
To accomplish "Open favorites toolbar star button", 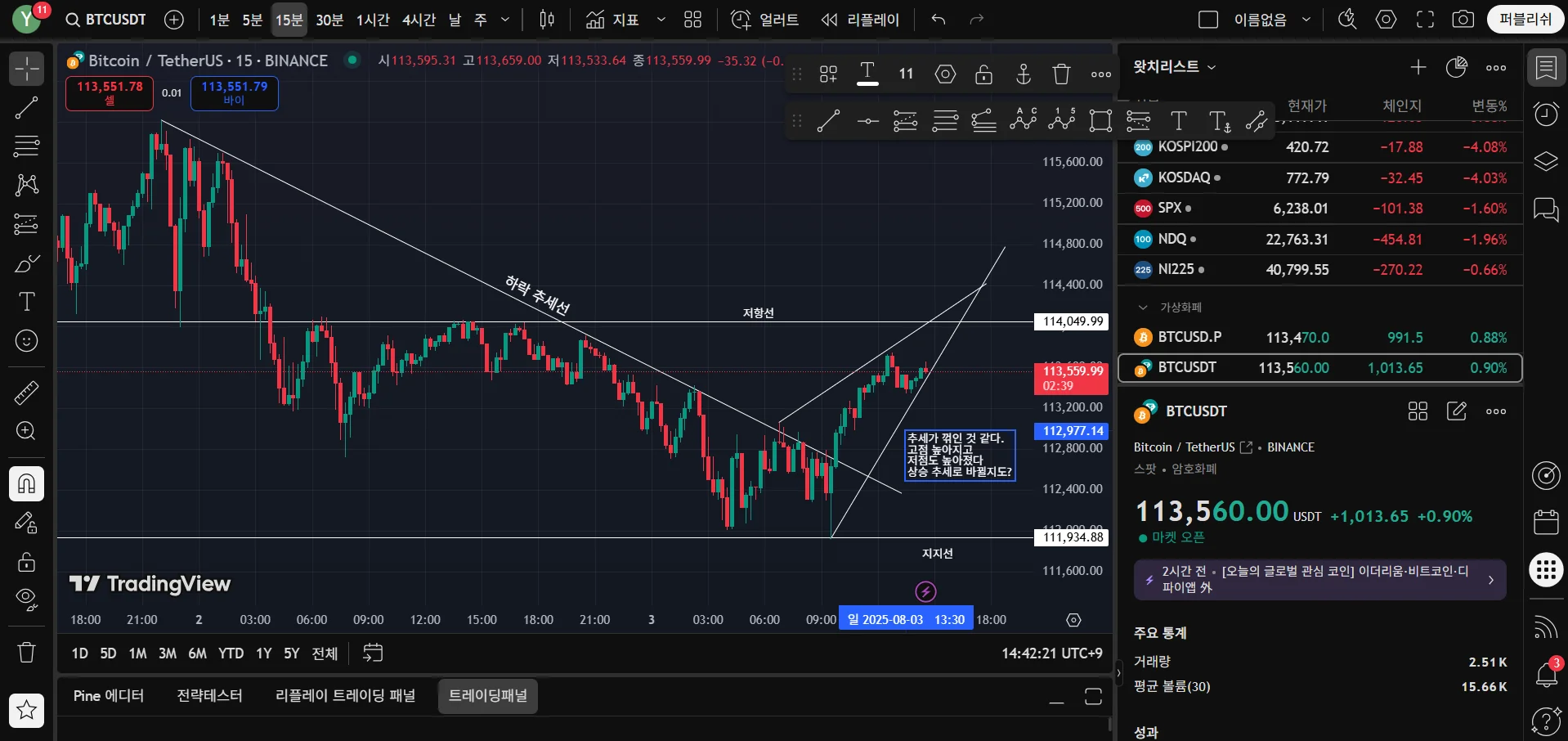I will pos(26,710).
